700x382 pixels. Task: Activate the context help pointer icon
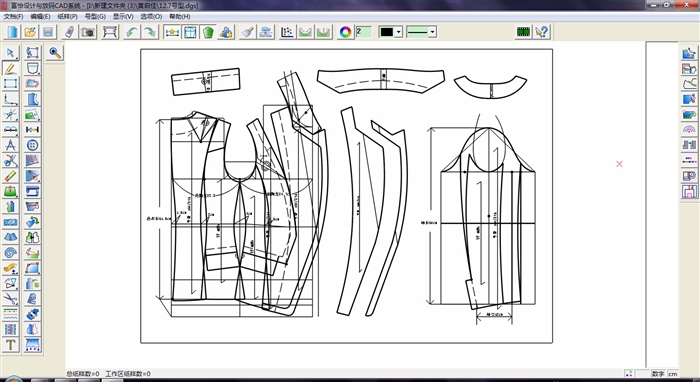[542, 32]
